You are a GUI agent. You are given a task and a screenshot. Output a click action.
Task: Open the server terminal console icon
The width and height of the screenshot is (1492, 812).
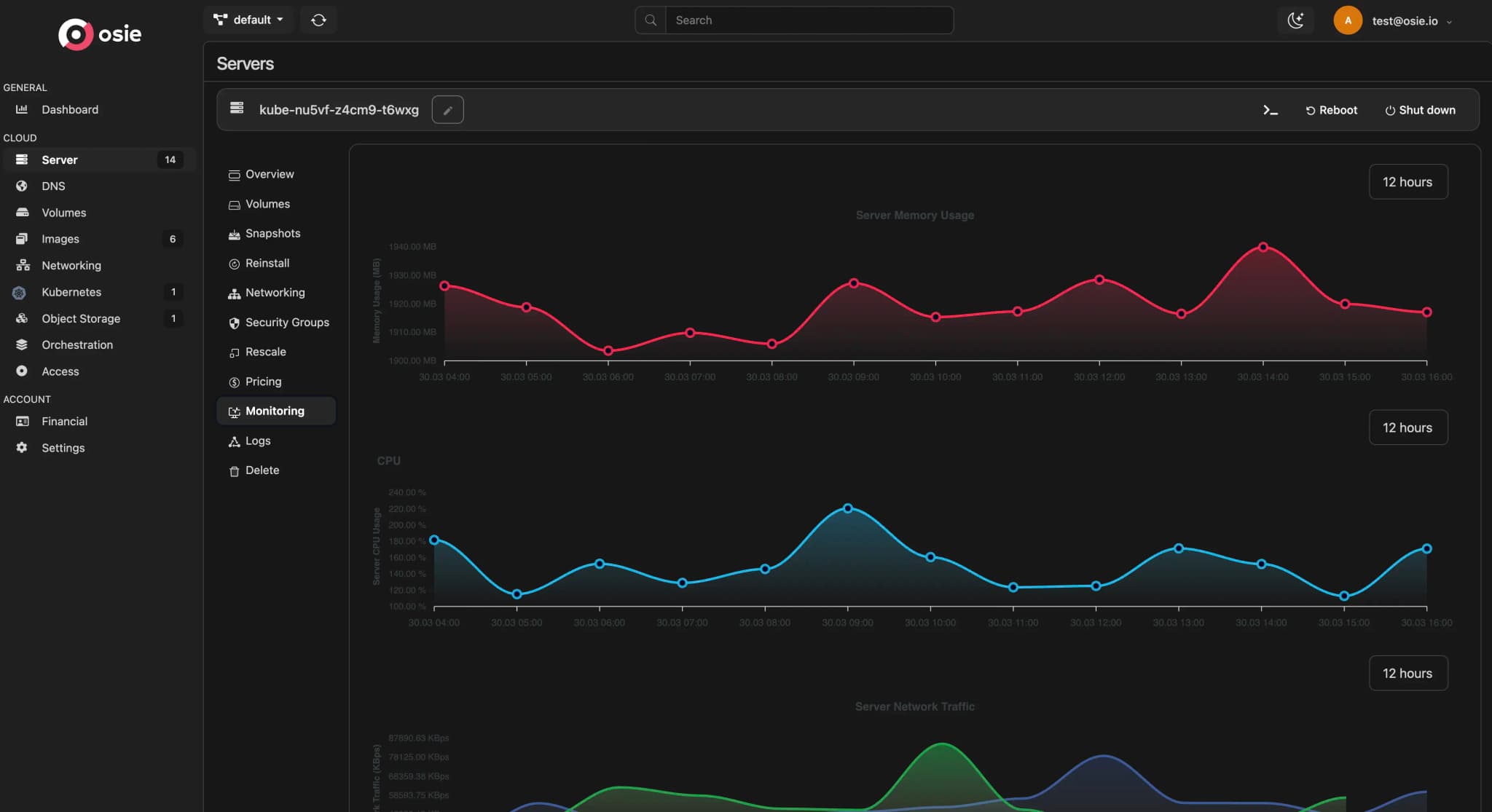(x=1271, y=109)
